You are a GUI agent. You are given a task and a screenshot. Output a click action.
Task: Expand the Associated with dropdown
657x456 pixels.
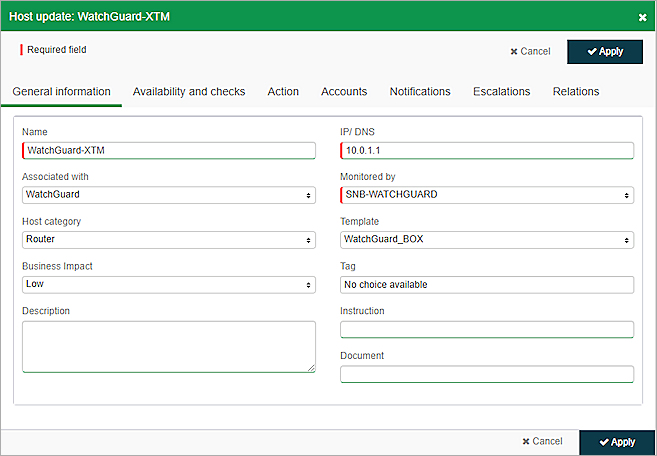pyautogui.click(x=168, y=195)
